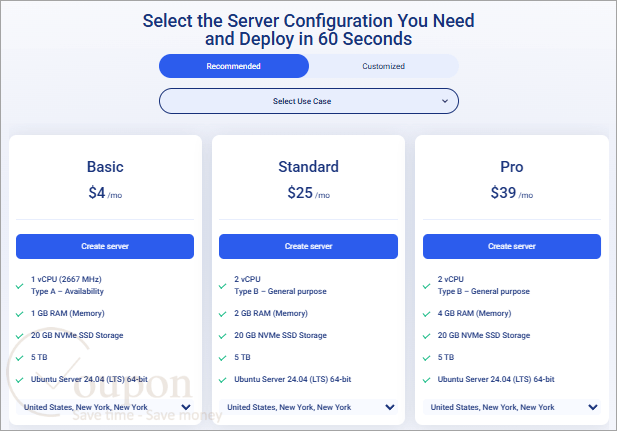This screenshot has width=617, height=431.
Task: Click the checkmark beside 1 GB RAM (Memory)
Action: (20, 314)
